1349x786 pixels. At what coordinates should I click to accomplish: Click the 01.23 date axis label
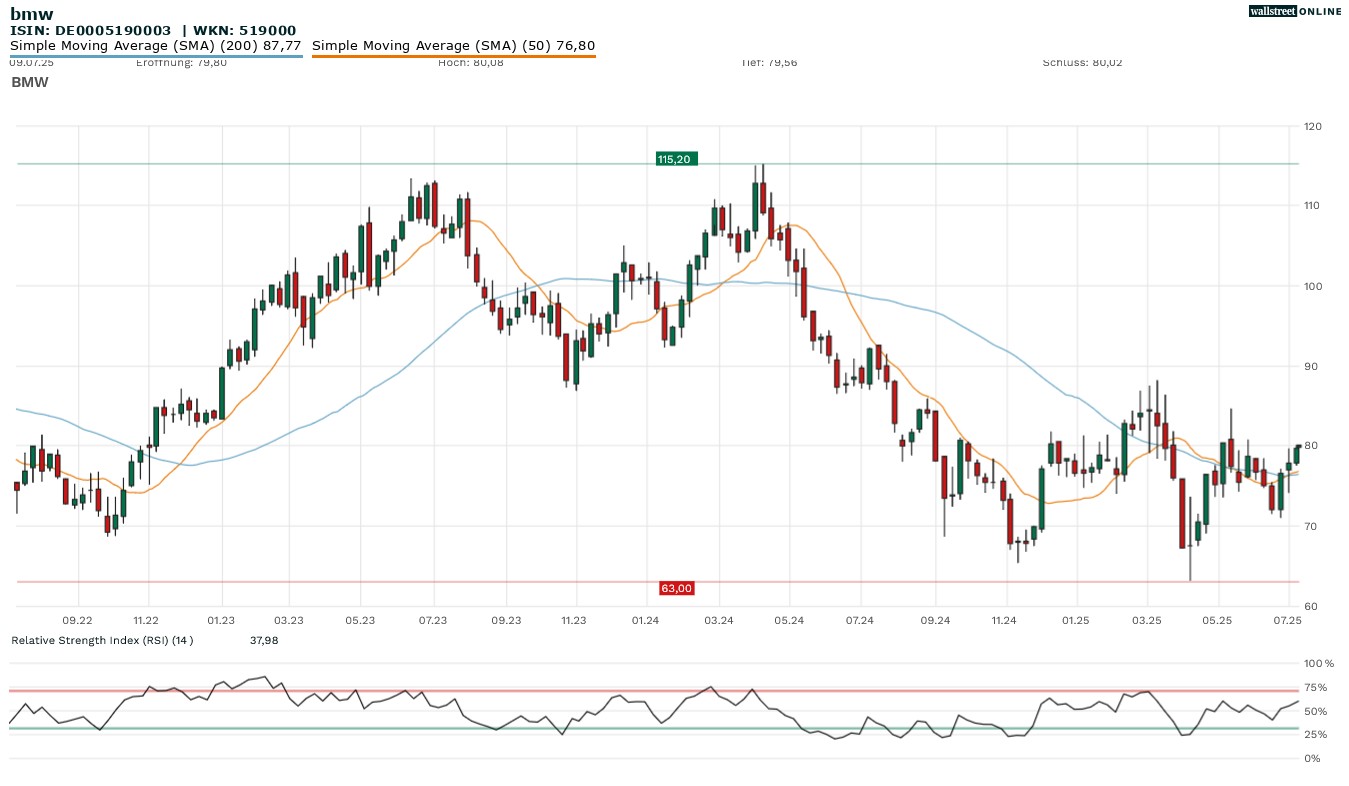click(x=221, y=621)
